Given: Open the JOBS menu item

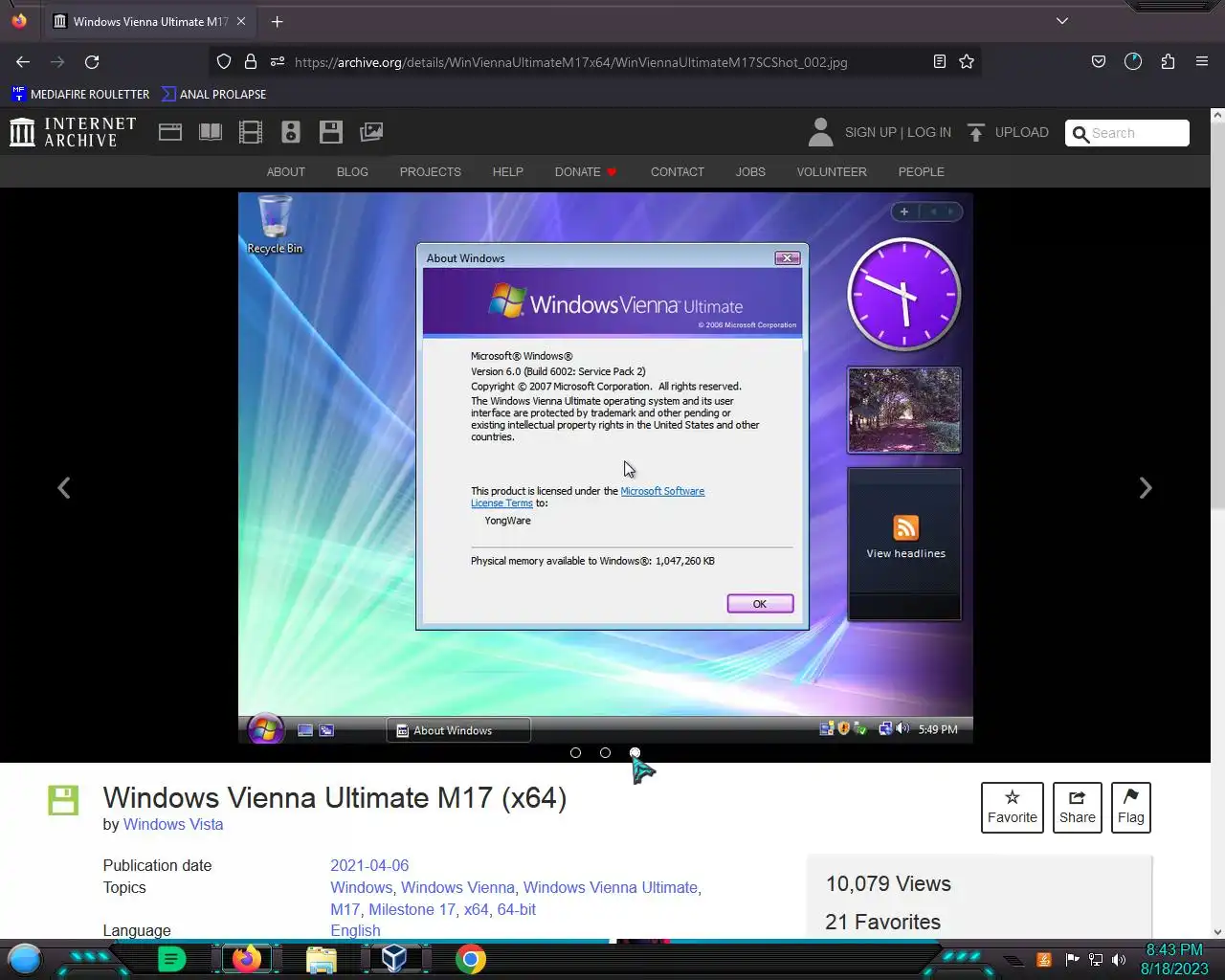Looking at the screenshot, I should coord(750,172).
